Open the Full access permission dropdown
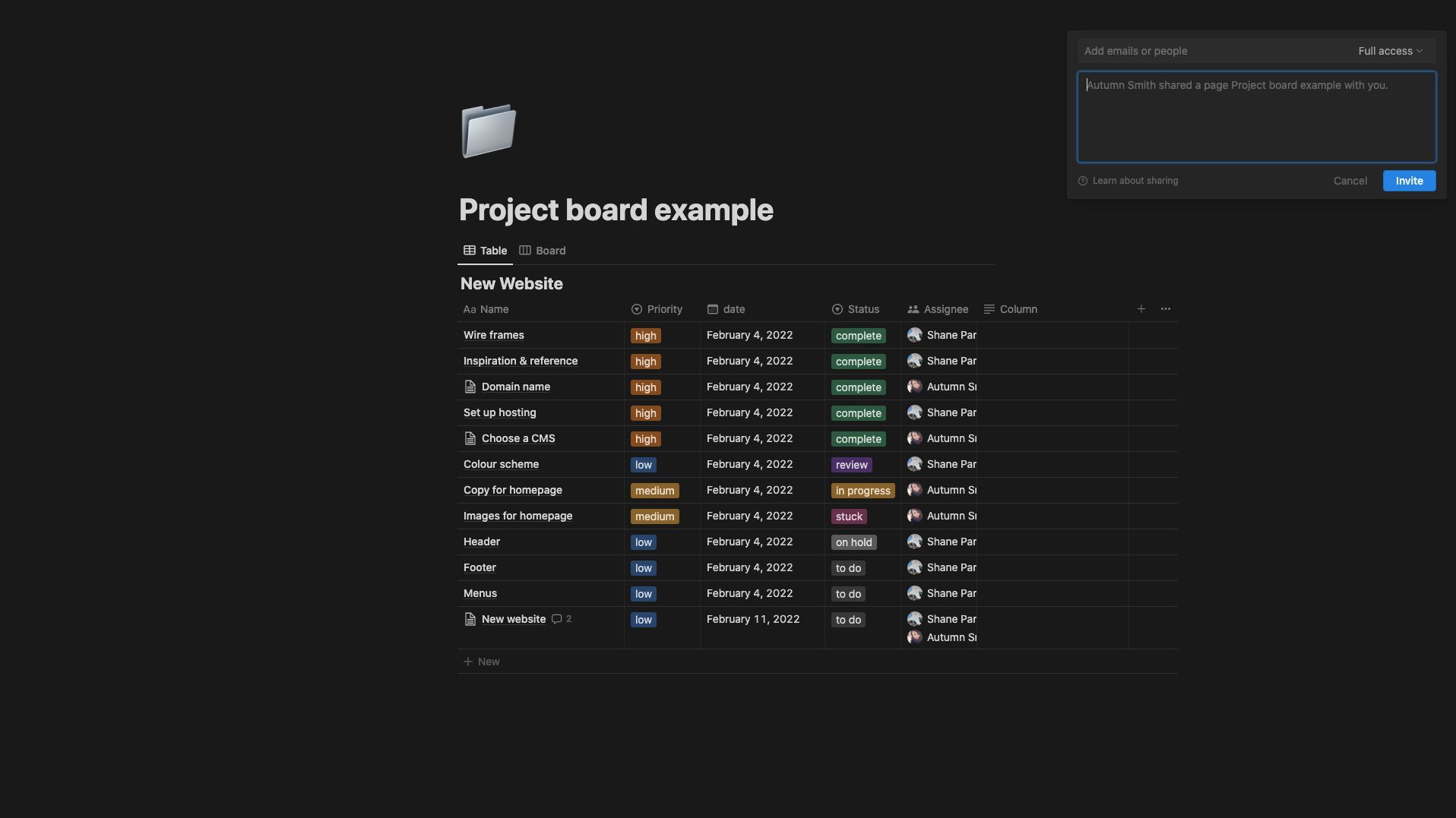1456x818 pixels. tap(1390, 51)
